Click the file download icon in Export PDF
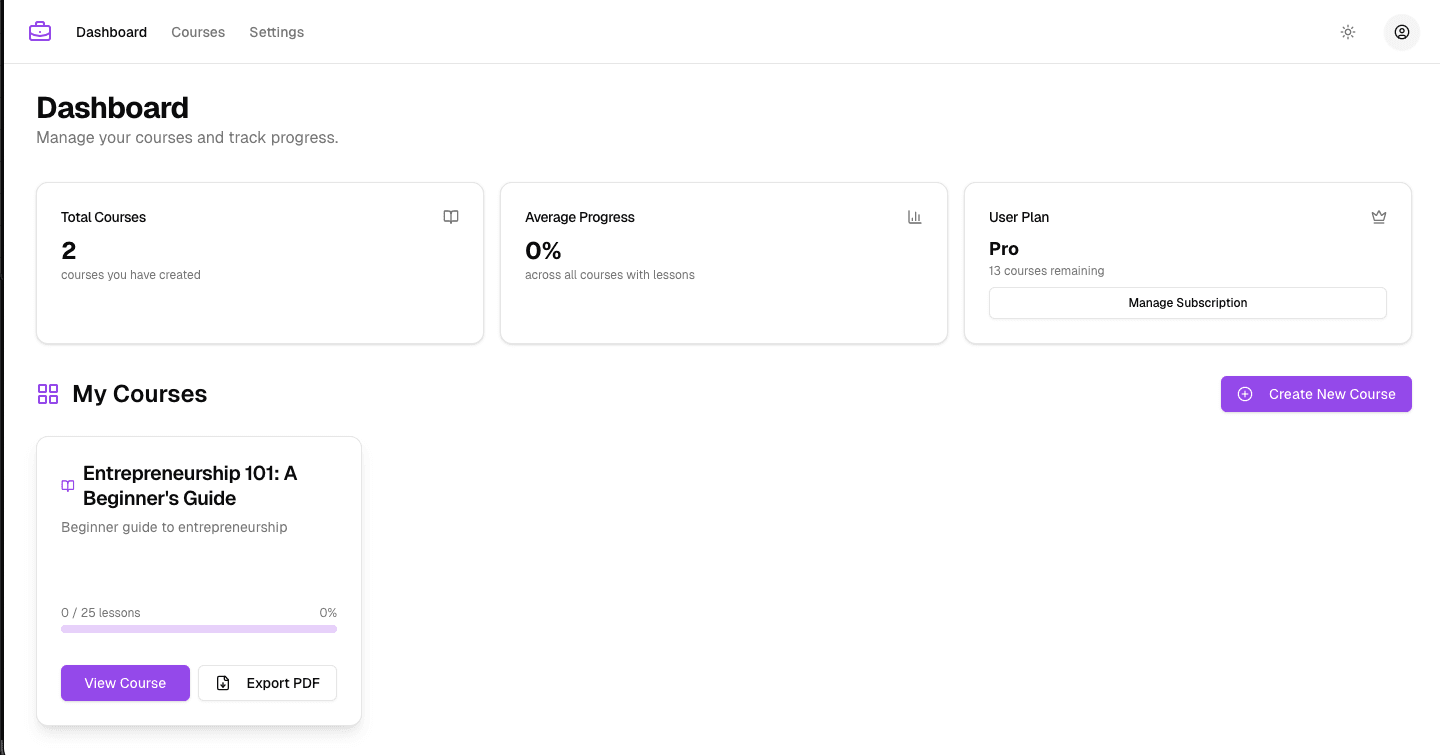This screenshot has height=755, width=1440. pos(224,683)
